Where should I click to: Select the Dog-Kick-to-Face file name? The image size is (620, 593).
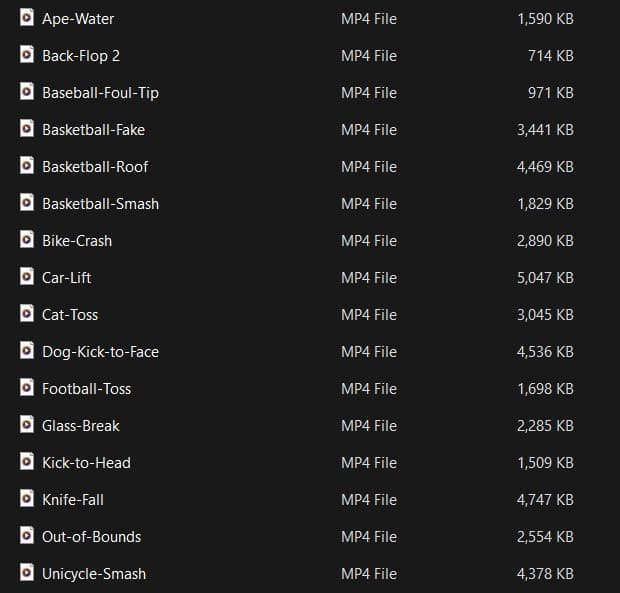coord(100,352)
